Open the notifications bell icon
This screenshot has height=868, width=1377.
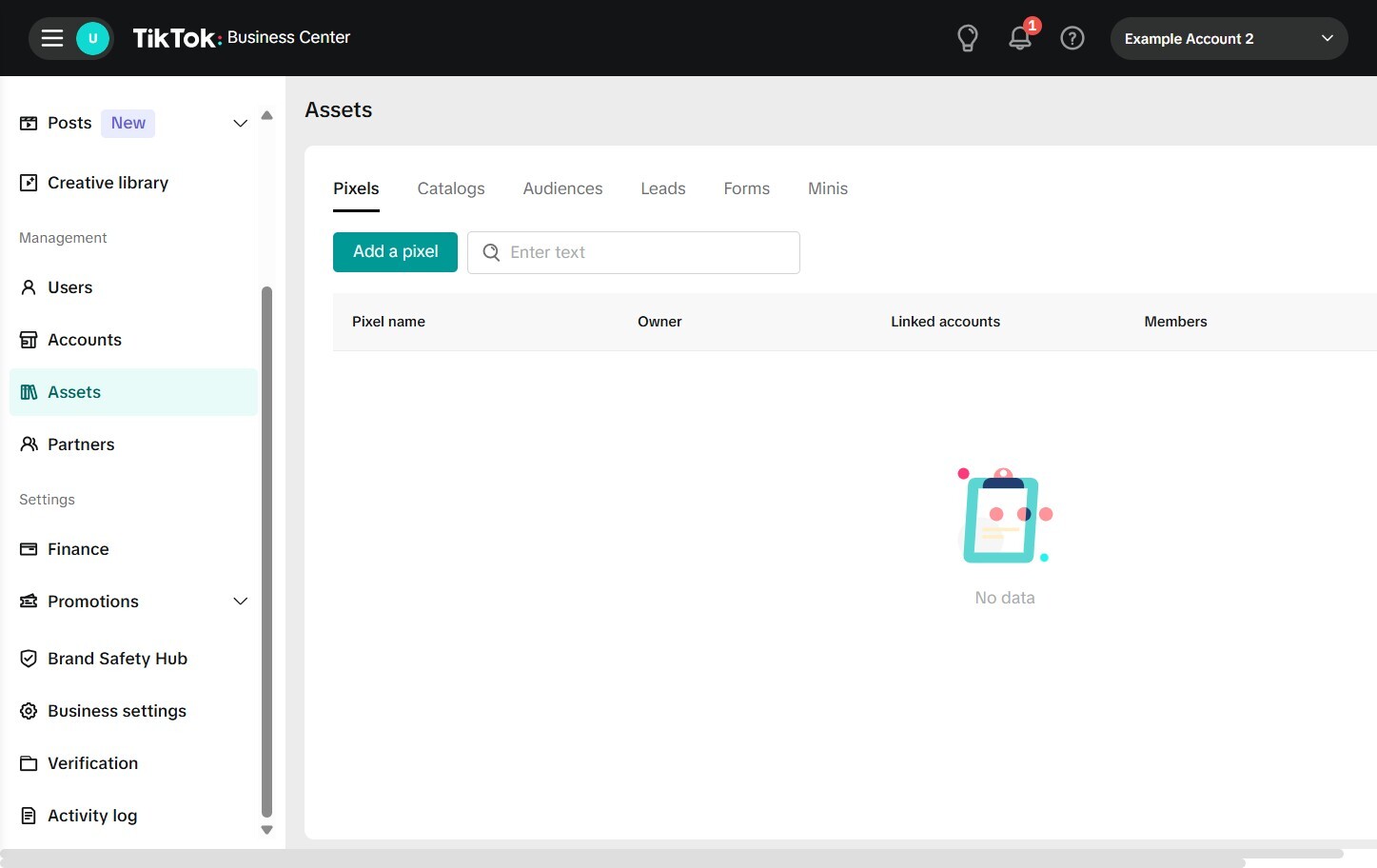tap(1019, 38)
